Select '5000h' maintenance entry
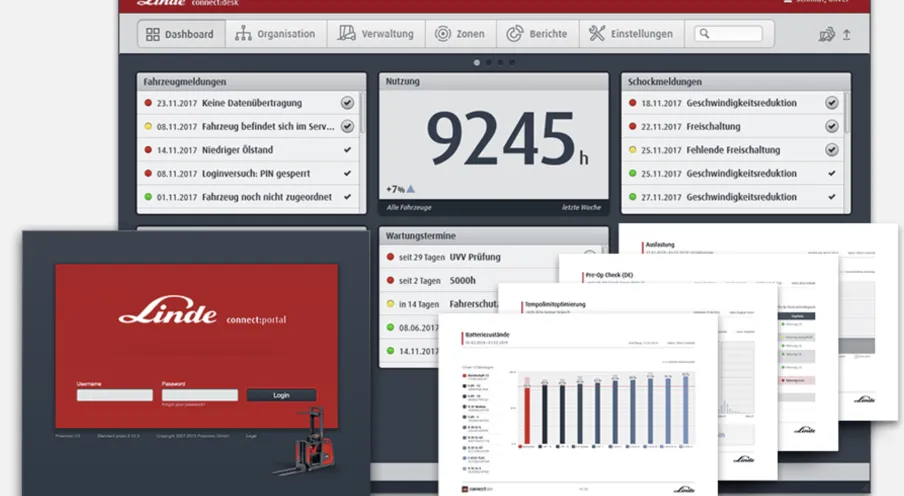Screen dimensions: 904x496 pos(462,280)
